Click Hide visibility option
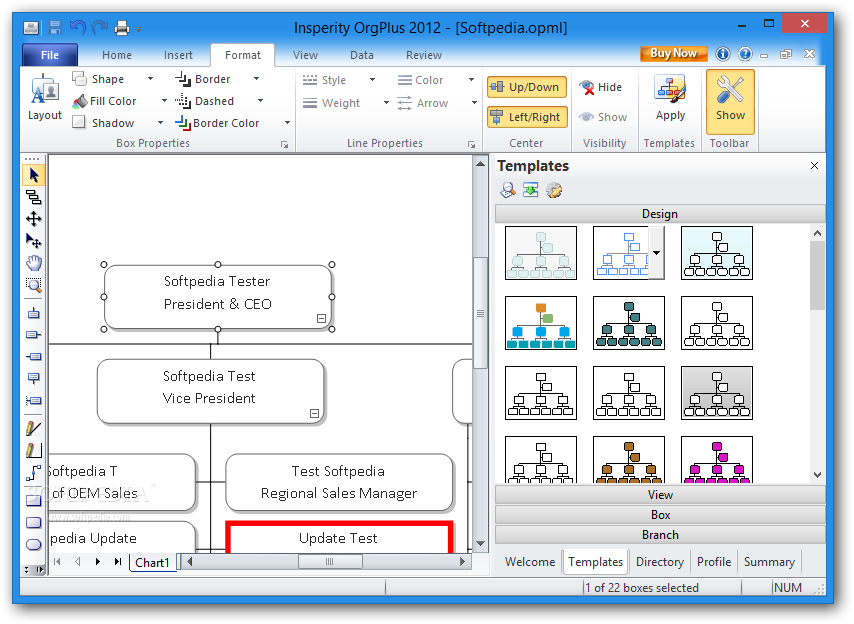 (x=601, y=87)
